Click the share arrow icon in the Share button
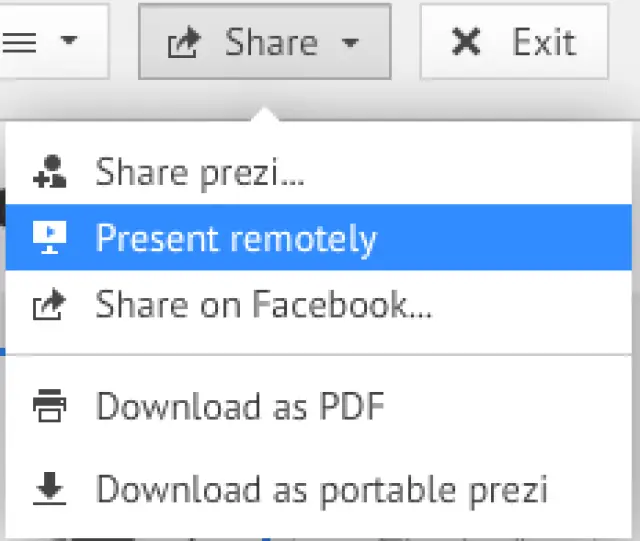The width and height of the screenshot is (640, 541). (x=184, y=43)
